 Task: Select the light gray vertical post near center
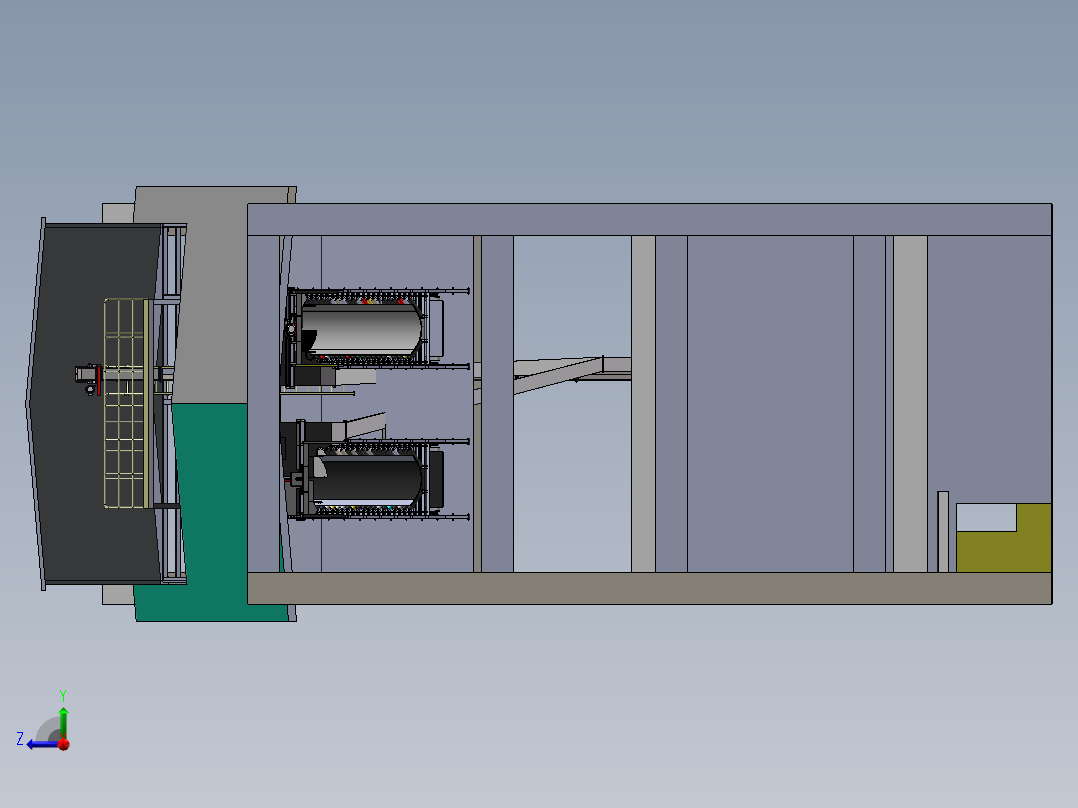643,404
